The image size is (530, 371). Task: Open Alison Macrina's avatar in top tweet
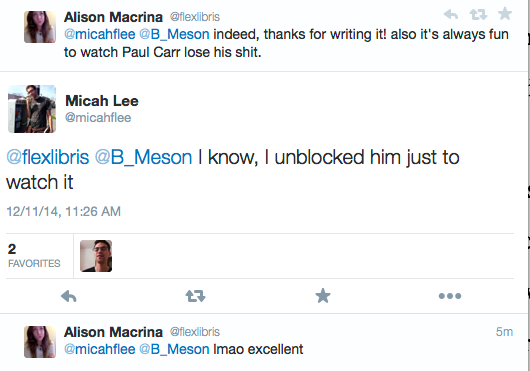tap(40, 27)
